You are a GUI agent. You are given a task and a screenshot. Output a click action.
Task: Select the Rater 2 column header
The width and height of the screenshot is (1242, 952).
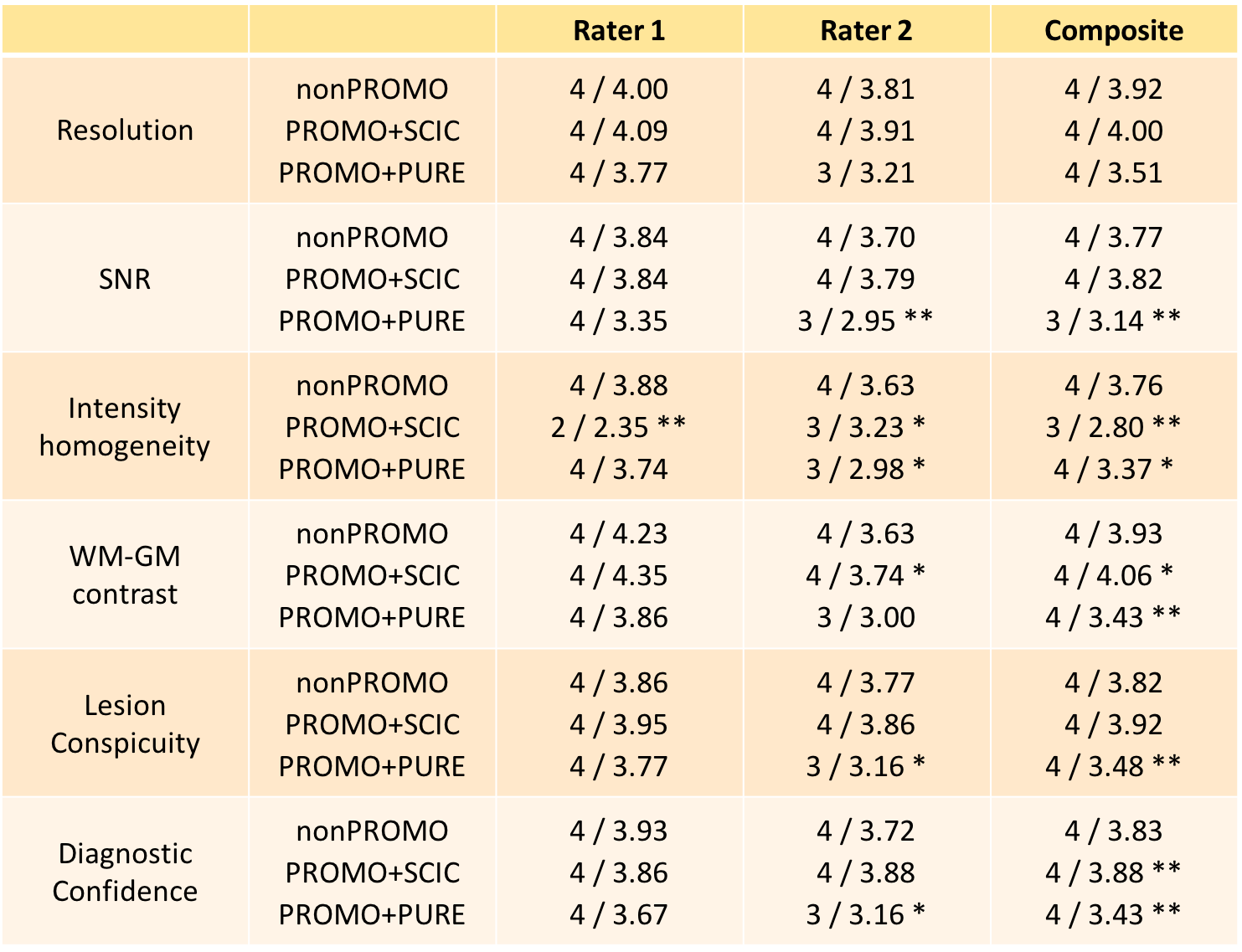pyautogui.click(x=866, y=31)
